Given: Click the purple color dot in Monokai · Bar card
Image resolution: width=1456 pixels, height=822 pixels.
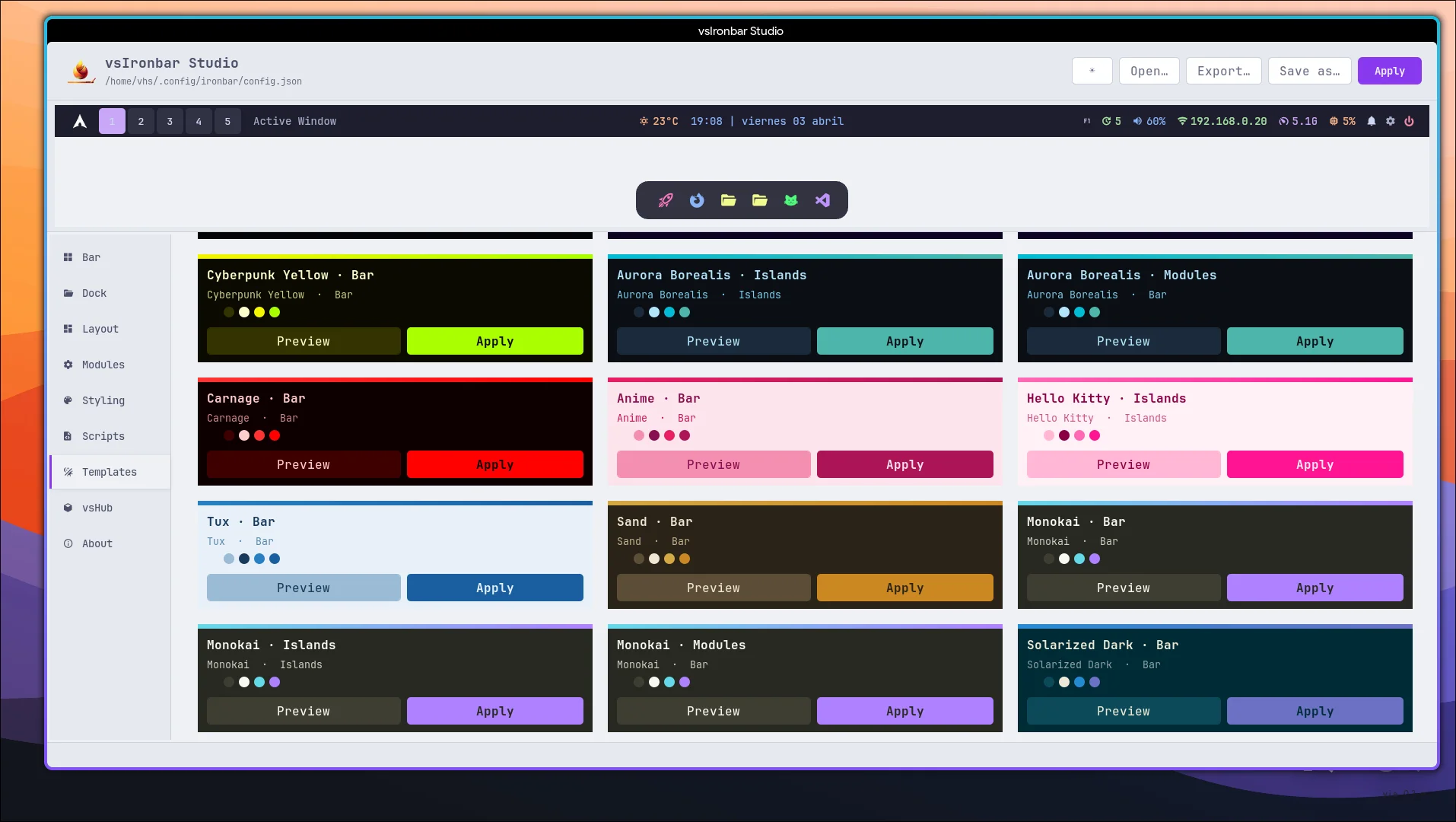Looking at the screenshot, I should 1095,559.
